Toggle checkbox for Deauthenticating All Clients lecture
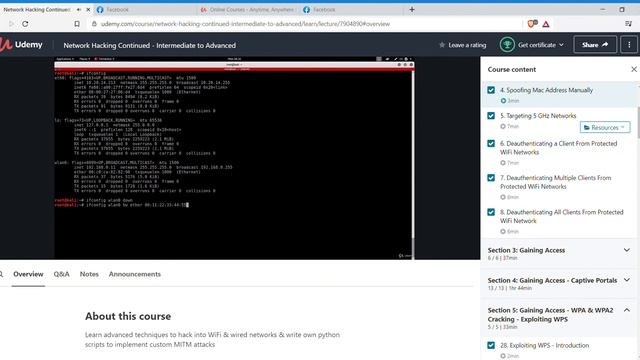640x360 pixels. (x=491, y=212)
